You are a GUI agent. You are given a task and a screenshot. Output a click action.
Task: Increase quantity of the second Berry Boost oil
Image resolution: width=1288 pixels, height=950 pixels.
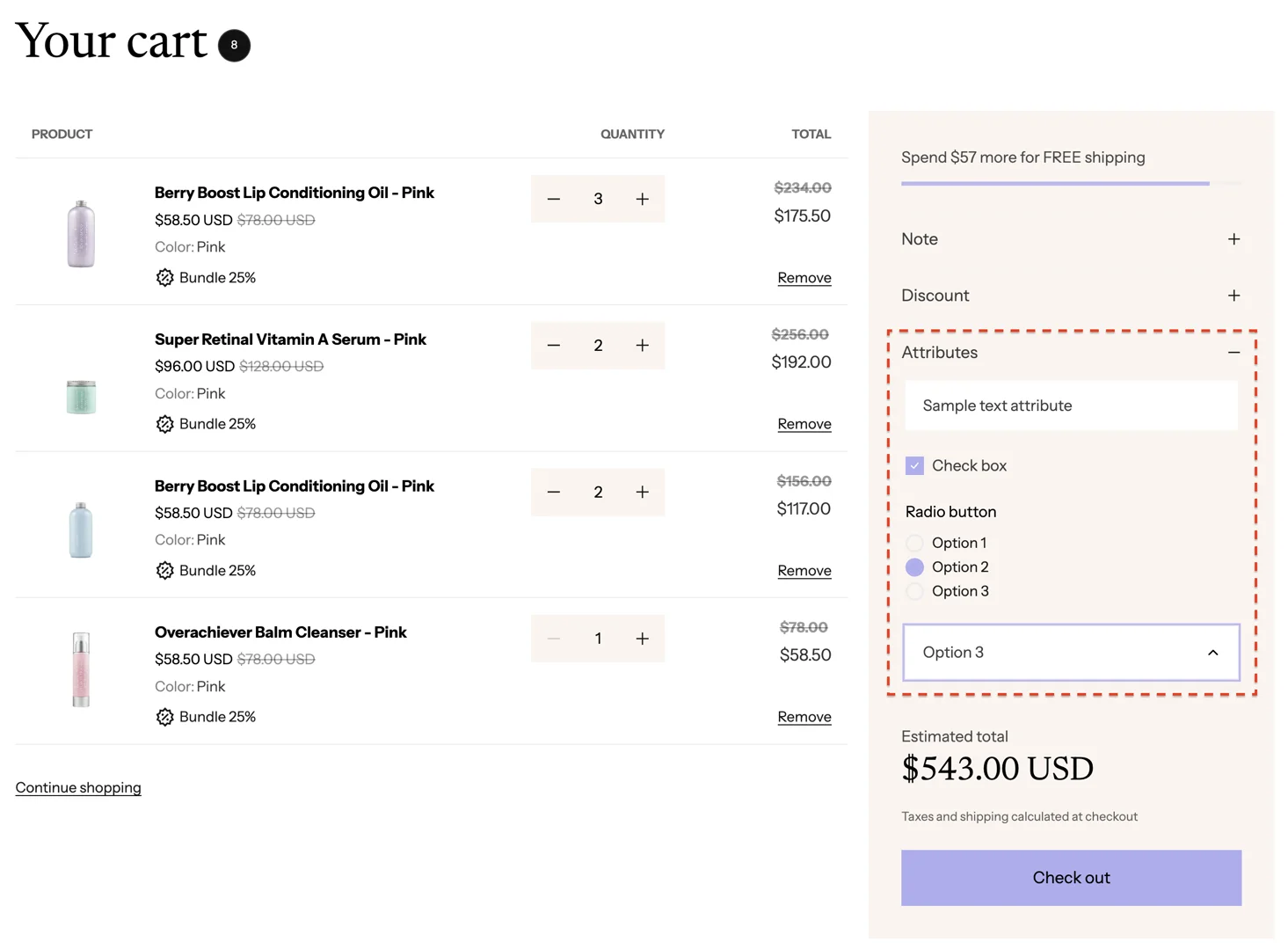point(643,492)
